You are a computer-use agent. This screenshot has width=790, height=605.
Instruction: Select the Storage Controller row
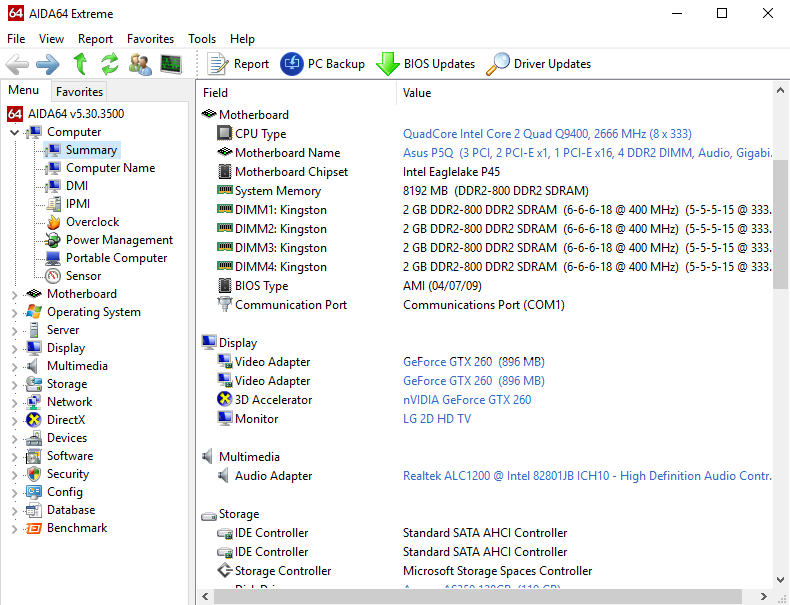click(x=485, y=571)
